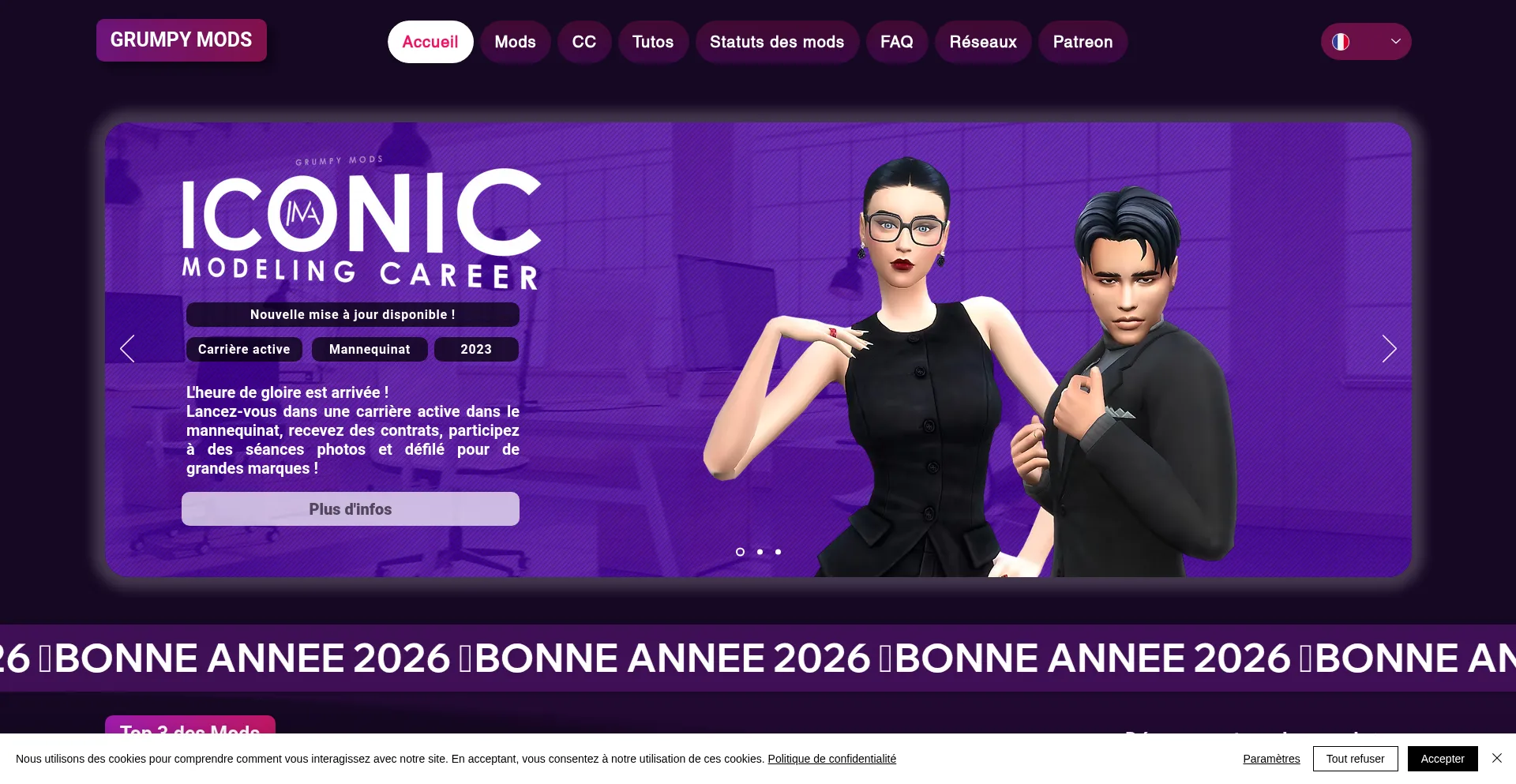Click the Patreon navigation item
1516x784 pixels.
point(1083,42)
